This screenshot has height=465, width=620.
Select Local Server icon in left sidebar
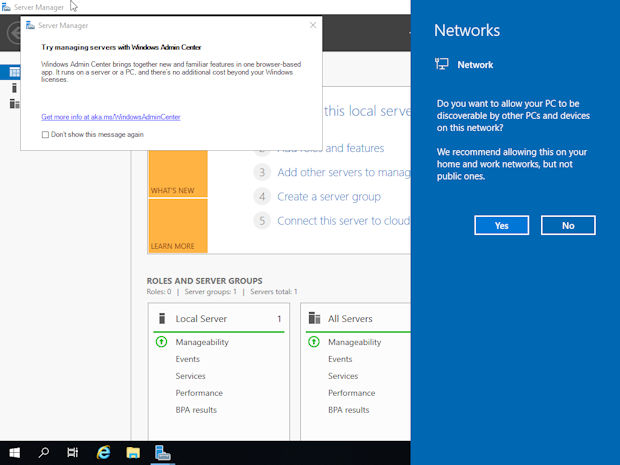[x=14, y=88]
